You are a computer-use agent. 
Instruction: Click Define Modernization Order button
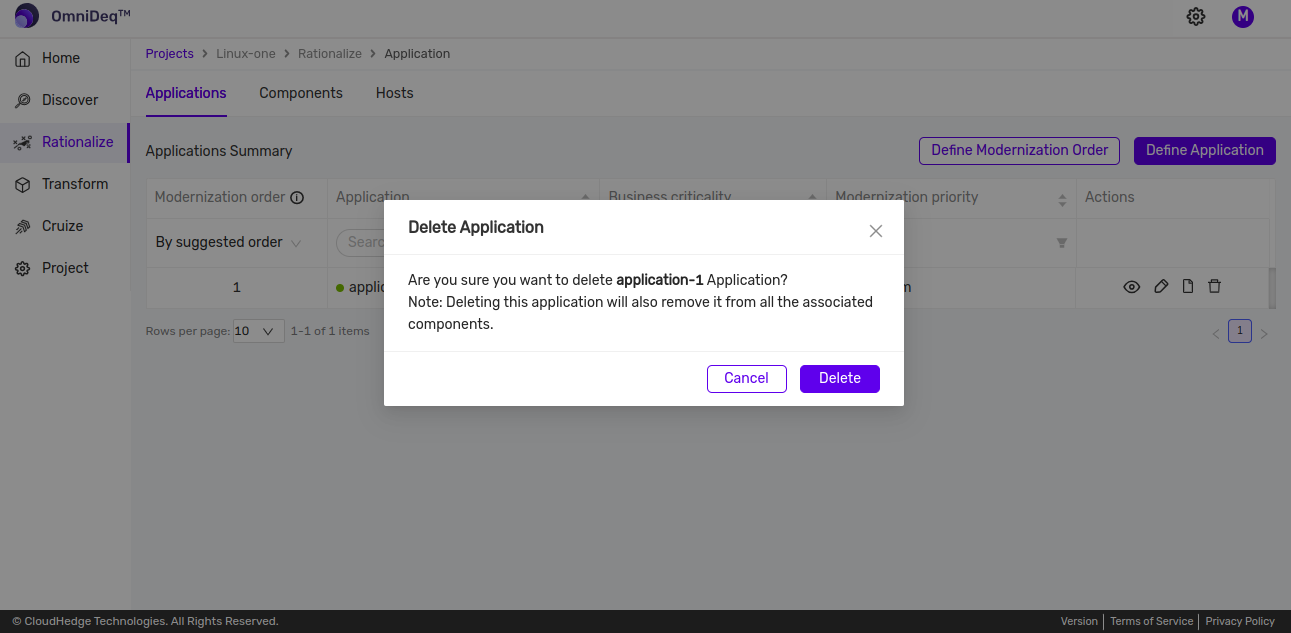1019,150
